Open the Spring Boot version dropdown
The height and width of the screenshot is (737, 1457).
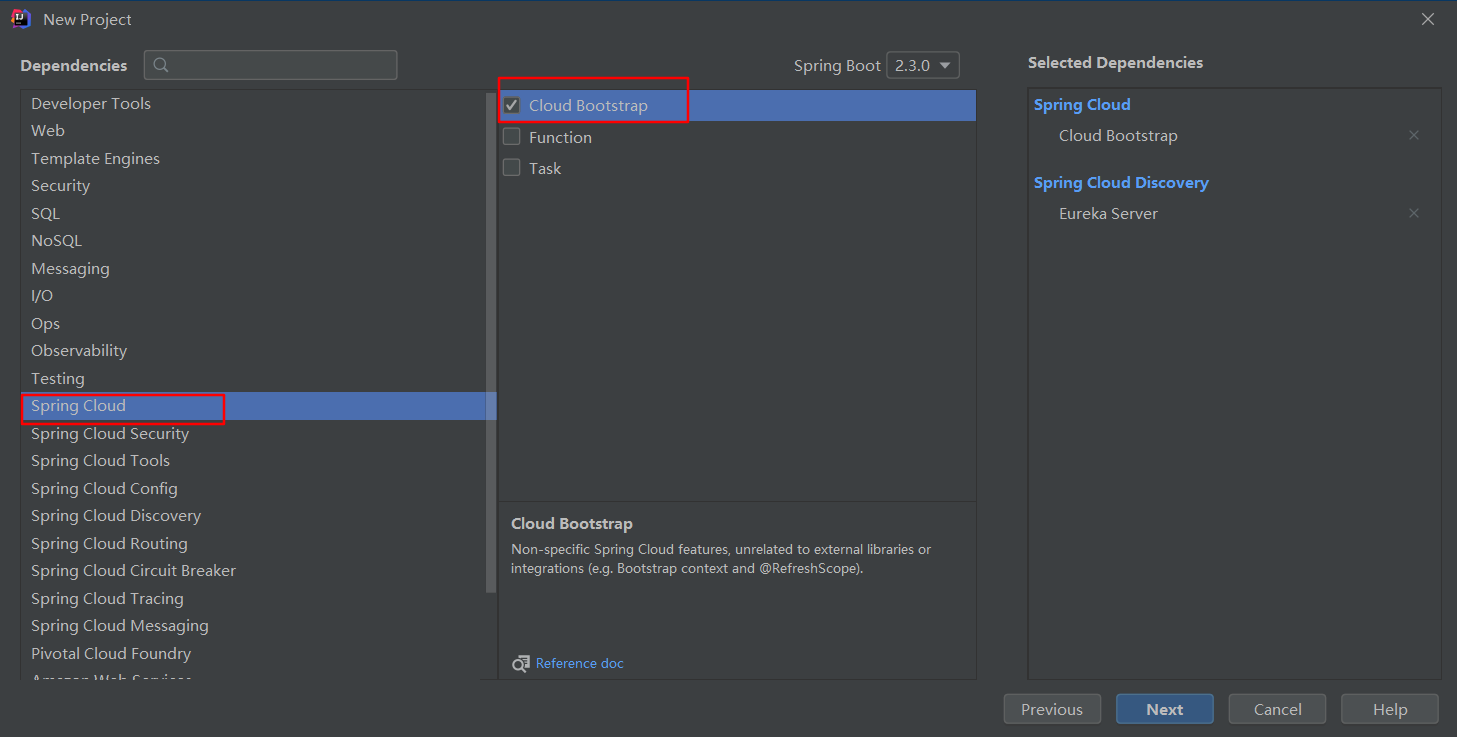(x=923, y=65)
